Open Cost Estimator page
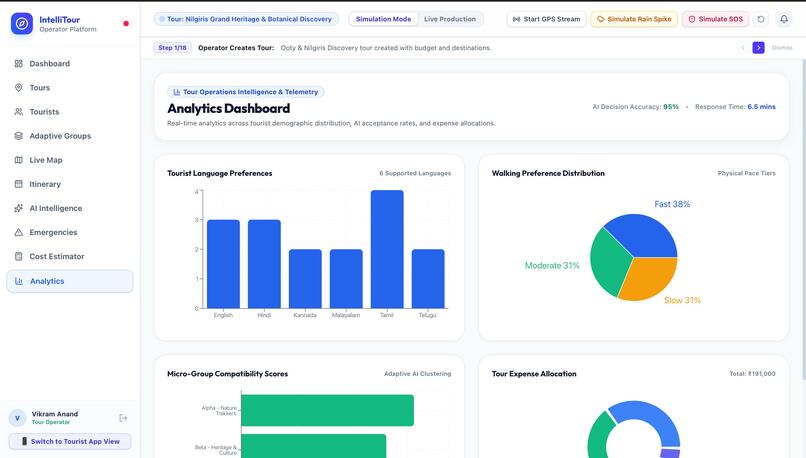 (x=69, y=256)
